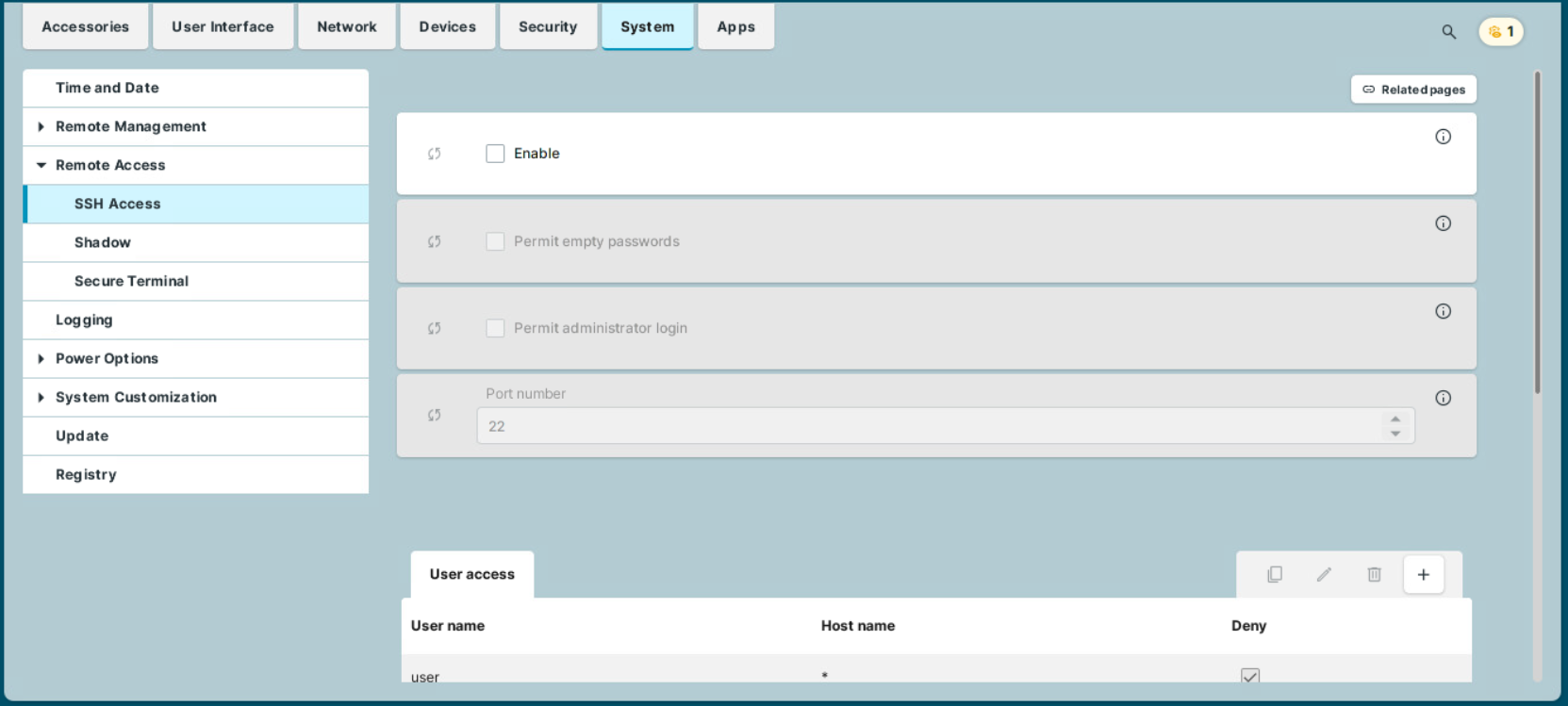
Task: Toggle Deny checkbox for user row
Action: [x=1250, y=676]
